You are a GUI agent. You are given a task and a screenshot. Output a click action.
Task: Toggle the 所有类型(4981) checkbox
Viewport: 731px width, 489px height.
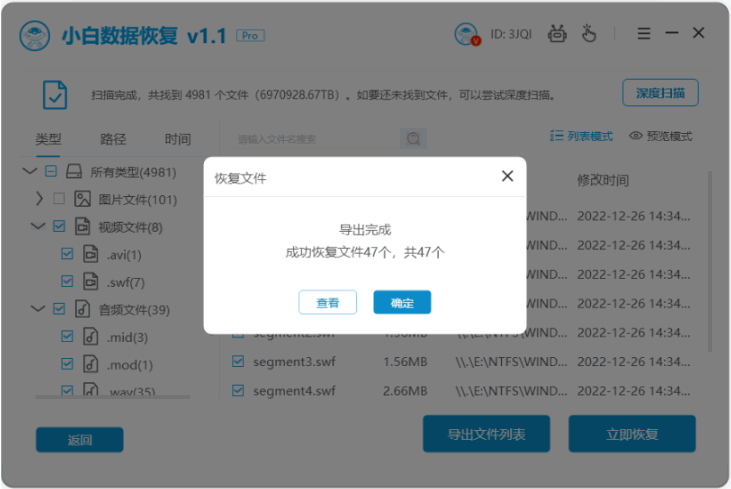point(51,172)
